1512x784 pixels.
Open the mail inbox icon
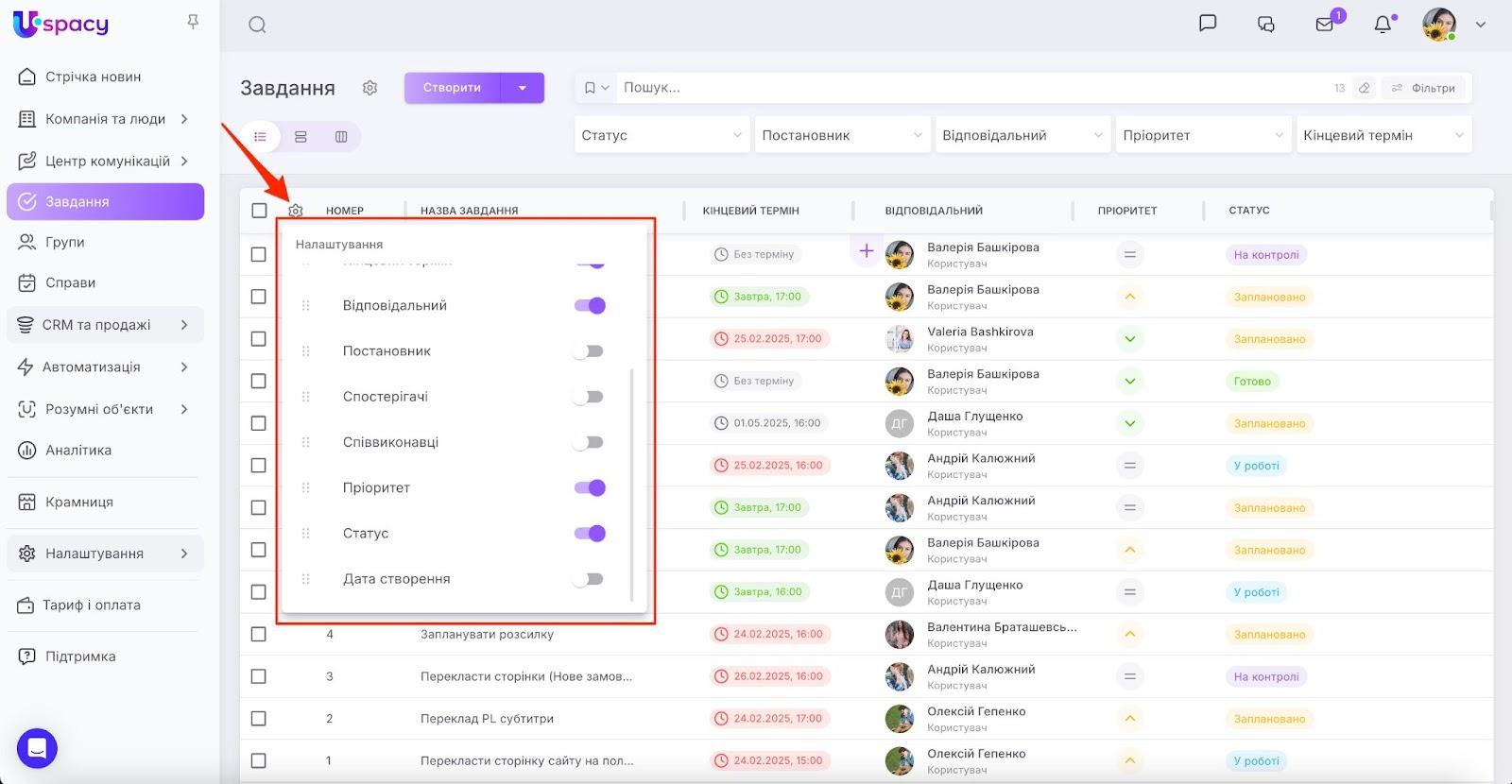1325,25
